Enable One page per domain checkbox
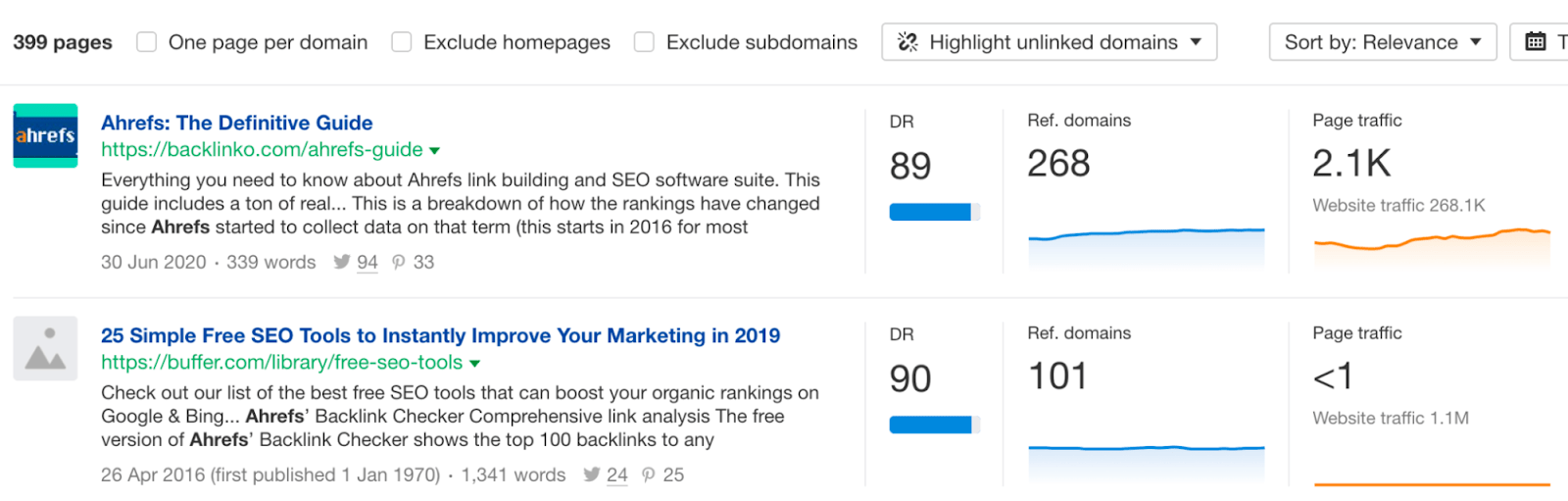The width and height of the screenshot is (1568, 501). (147, 42)
